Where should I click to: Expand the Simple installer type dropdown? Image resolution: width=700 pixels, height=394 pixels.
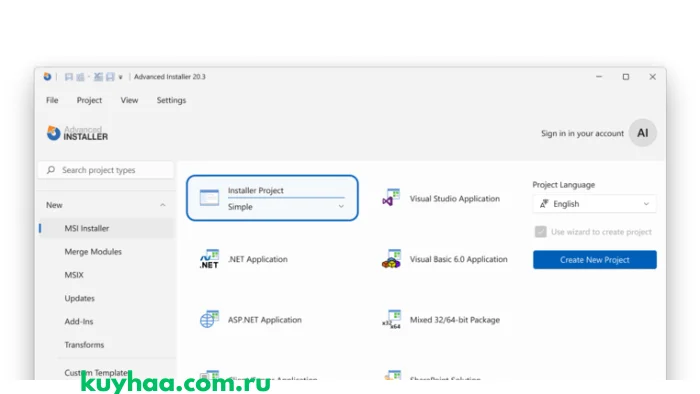(286, 207)
